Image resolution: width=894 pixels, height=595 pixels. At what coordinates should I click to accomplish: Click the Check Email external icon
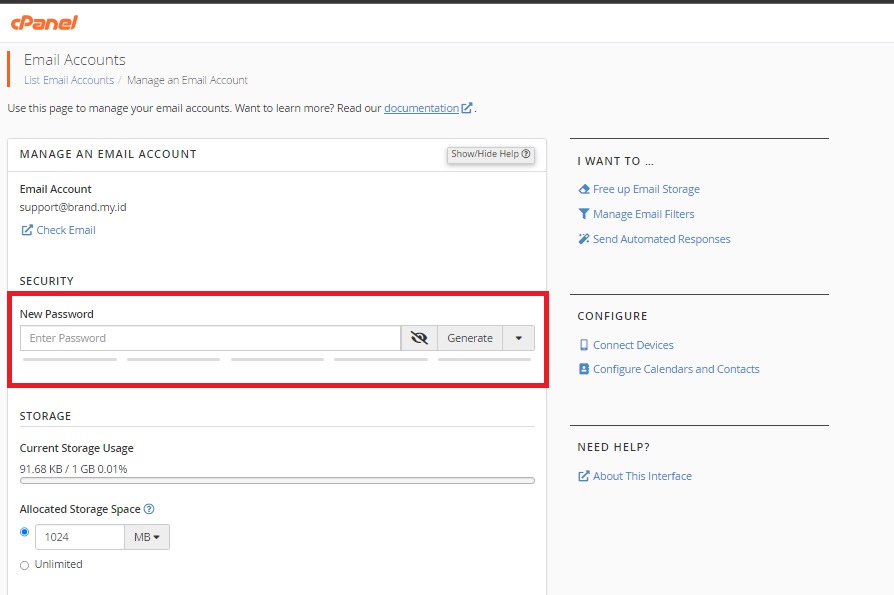pyautogui.click(x=27, y=230)
